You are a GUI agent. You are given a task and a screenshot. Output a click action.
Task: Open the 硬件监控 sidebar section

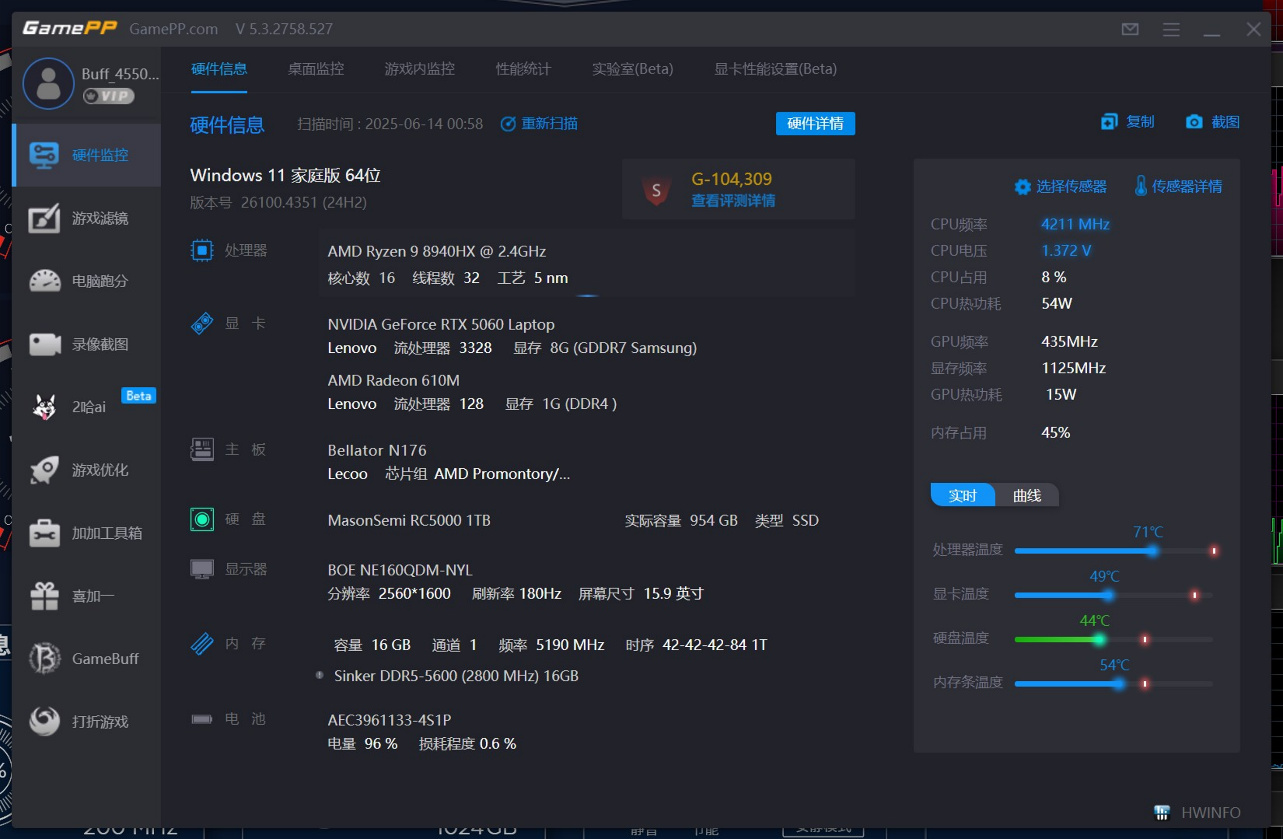click(x=87, y=155)
